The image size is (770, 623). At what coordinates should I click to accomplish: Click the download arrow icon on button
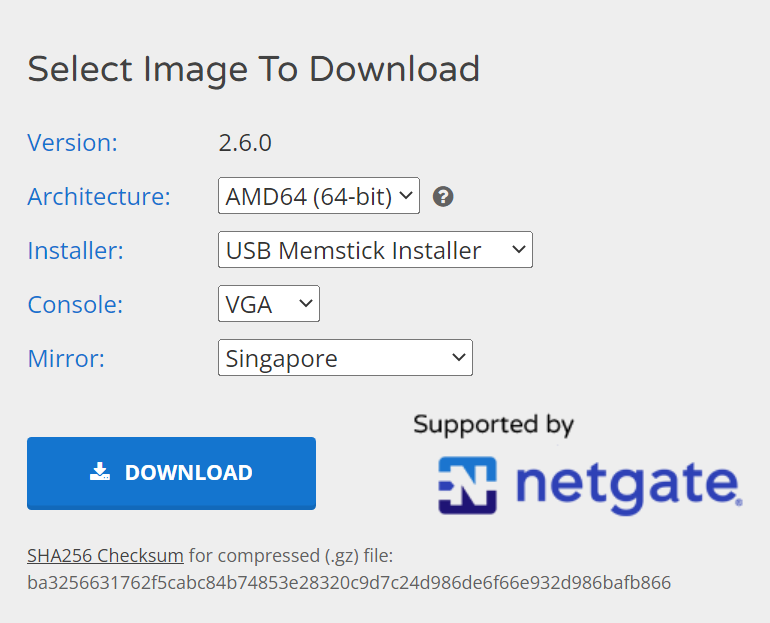click(100, 472)
